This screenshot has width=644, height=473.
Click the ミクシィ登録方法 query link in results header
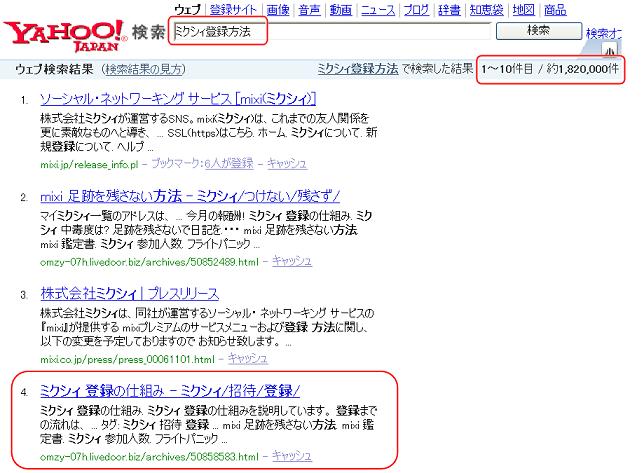(358, 69)
